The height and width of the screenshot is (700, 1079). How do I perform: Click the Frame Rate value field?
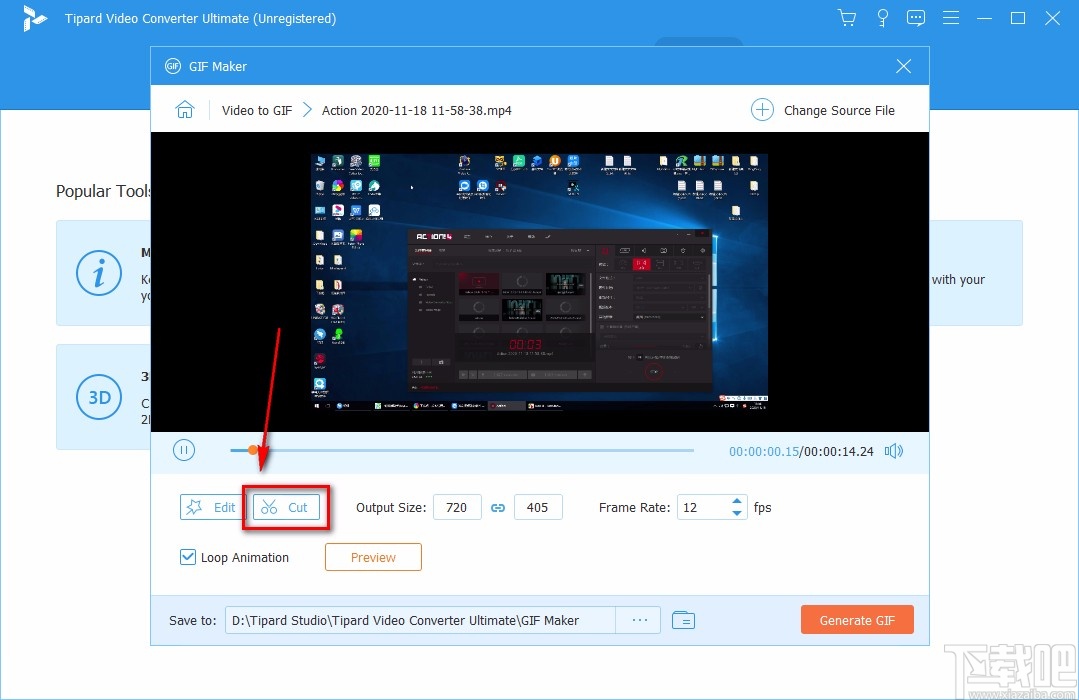click(x=703, y=507)
